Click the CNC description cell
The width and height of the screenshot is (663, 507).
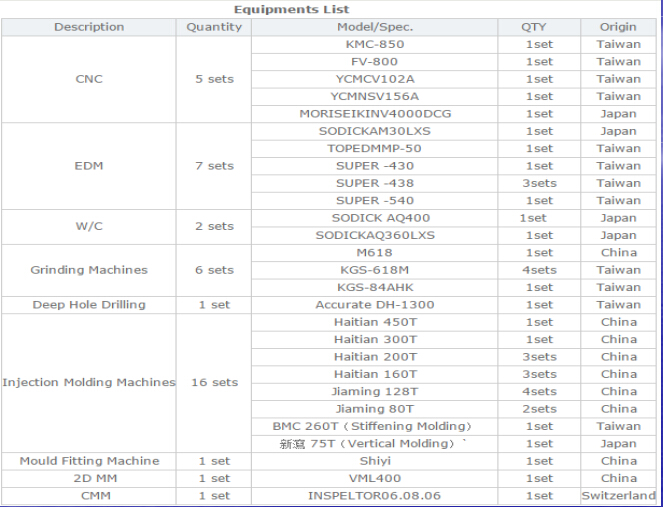[89, 79]
